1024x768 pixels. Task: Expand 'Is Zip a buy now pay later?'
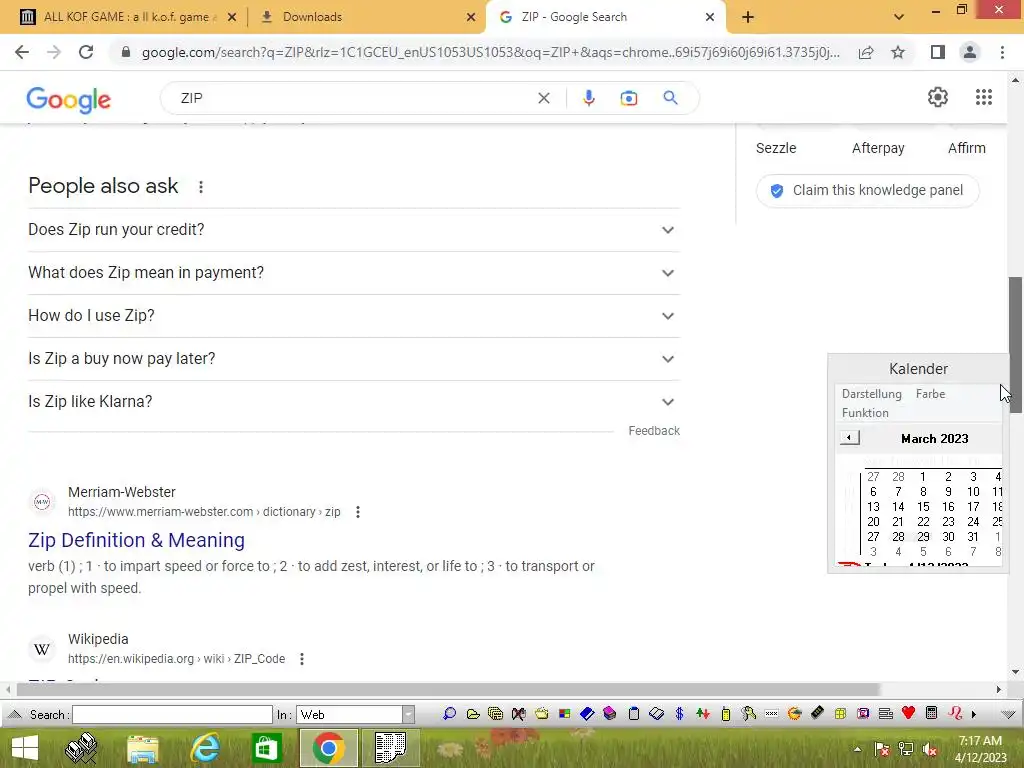(x=354, y=359)
